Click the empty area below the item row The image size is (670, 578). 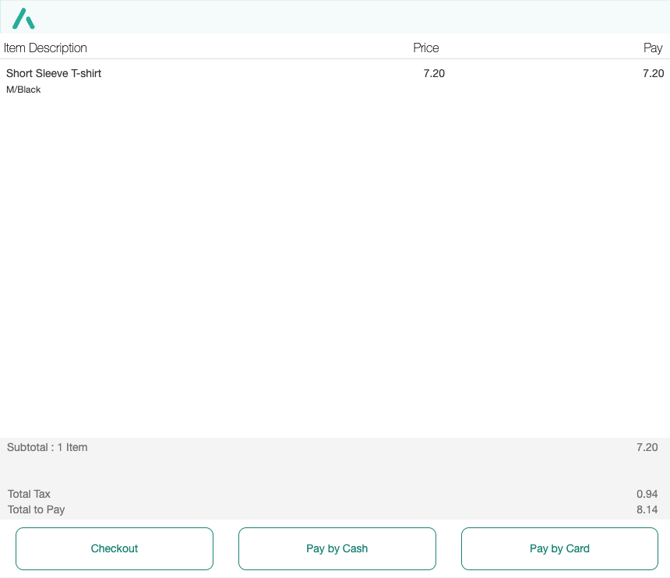335,260
